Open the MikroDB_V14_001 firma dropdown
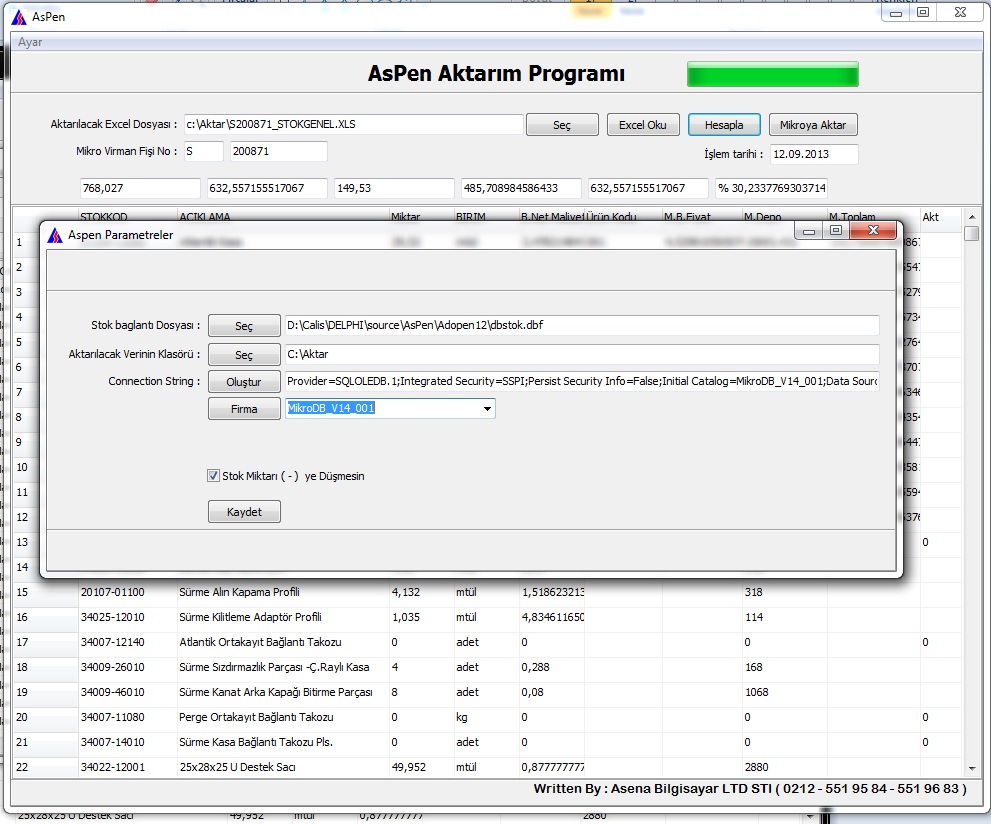The width and height of the screenshot is (991, 824). [487, 409]
